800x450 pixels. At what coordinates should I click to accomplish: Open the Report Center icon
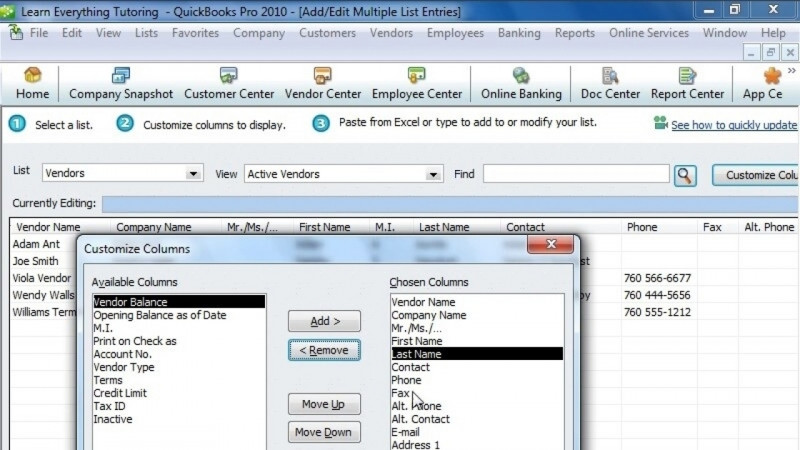pos(687,84)
